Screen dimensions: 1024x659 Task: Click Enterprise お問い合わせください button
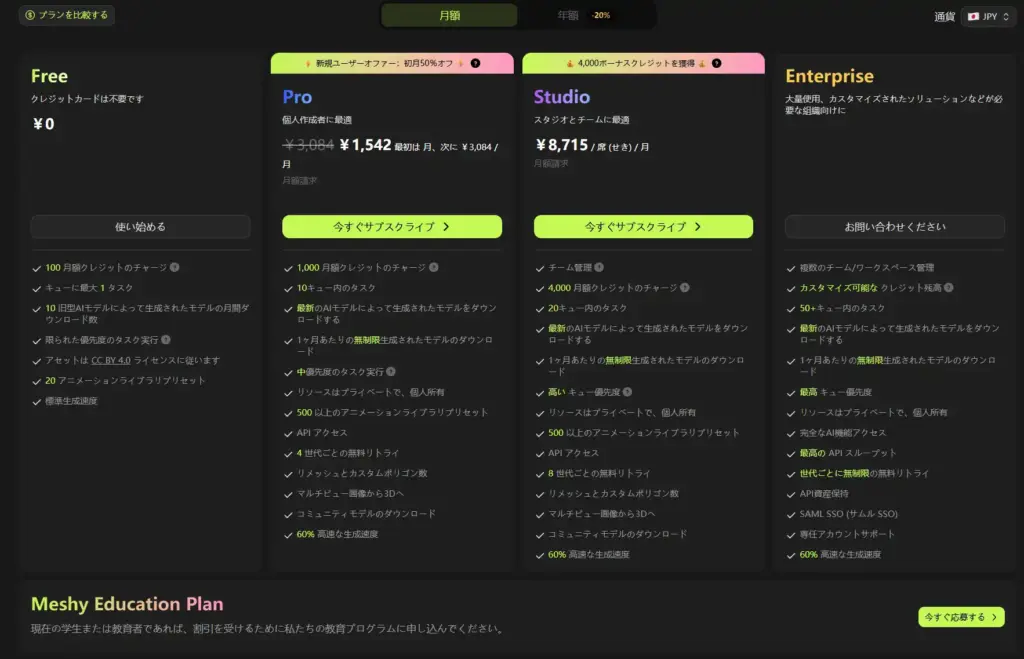coord(894,227)
